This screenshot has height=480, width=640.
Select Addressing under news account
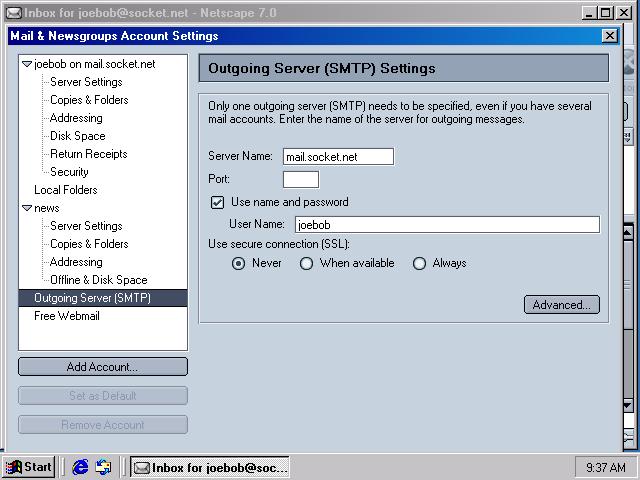76,262
